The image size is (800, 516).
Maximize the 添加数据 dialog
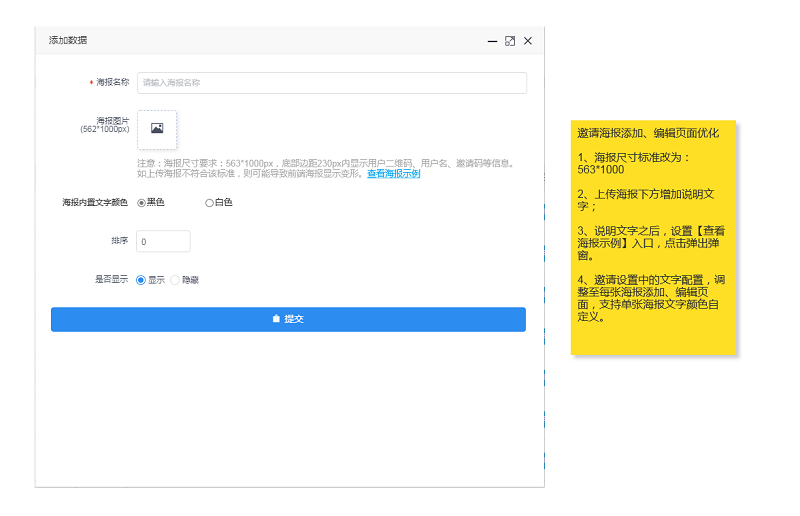click(x=510, y=41)
